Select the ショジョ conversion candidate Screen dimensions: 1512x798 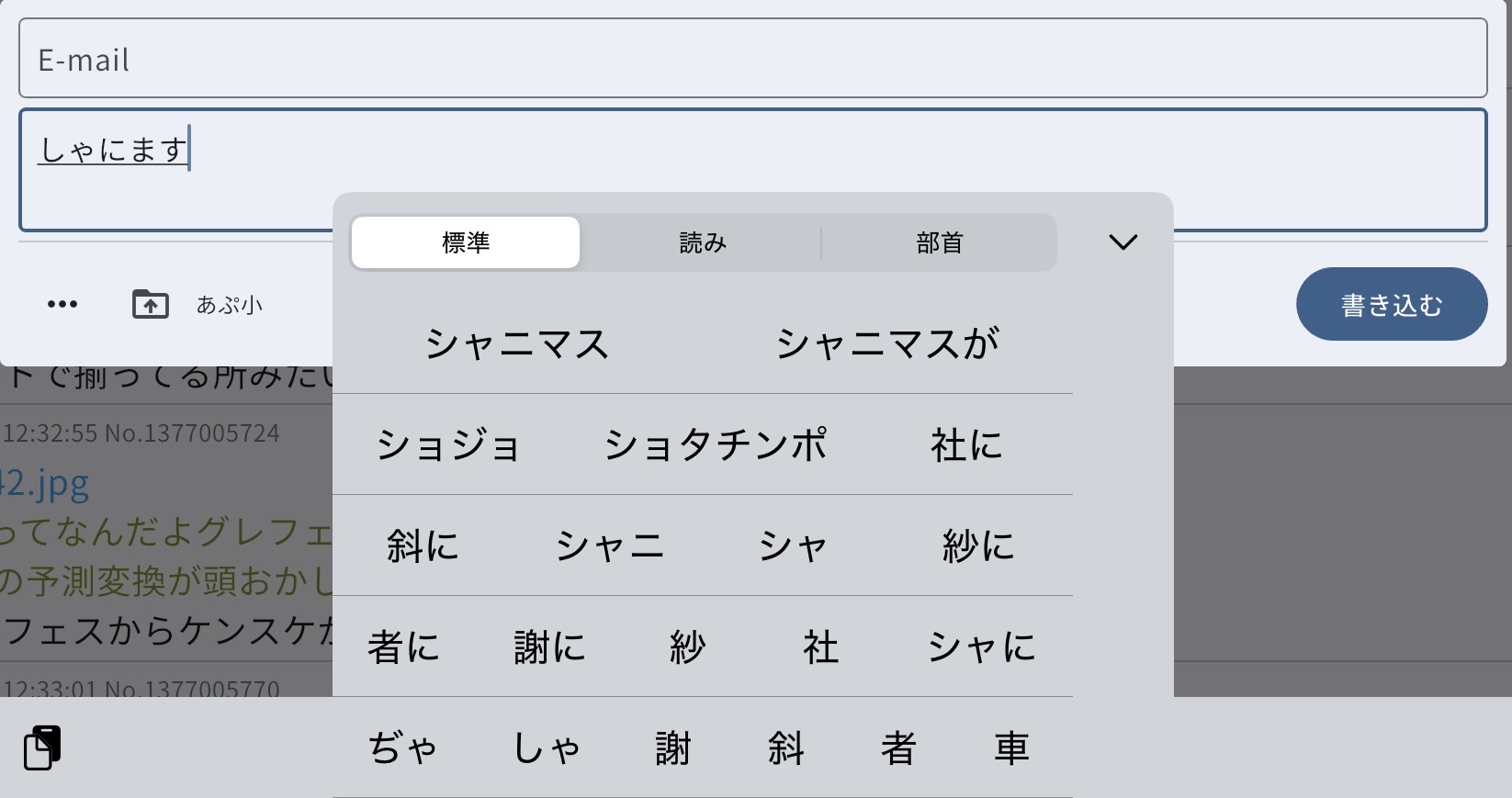pyautogui.click(x=448, y=445)
